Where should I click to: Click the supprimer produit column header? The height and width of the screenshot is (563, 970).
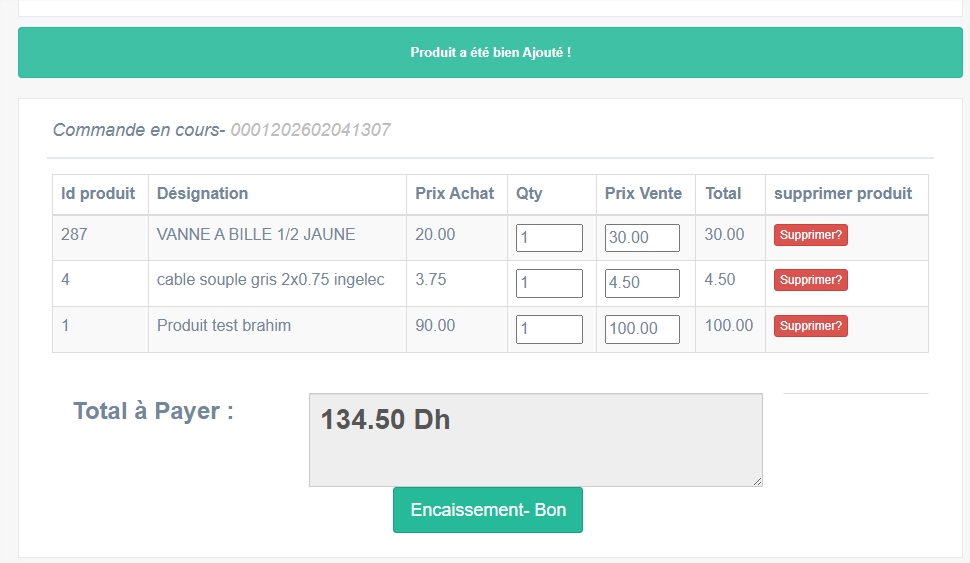(843, 193)
